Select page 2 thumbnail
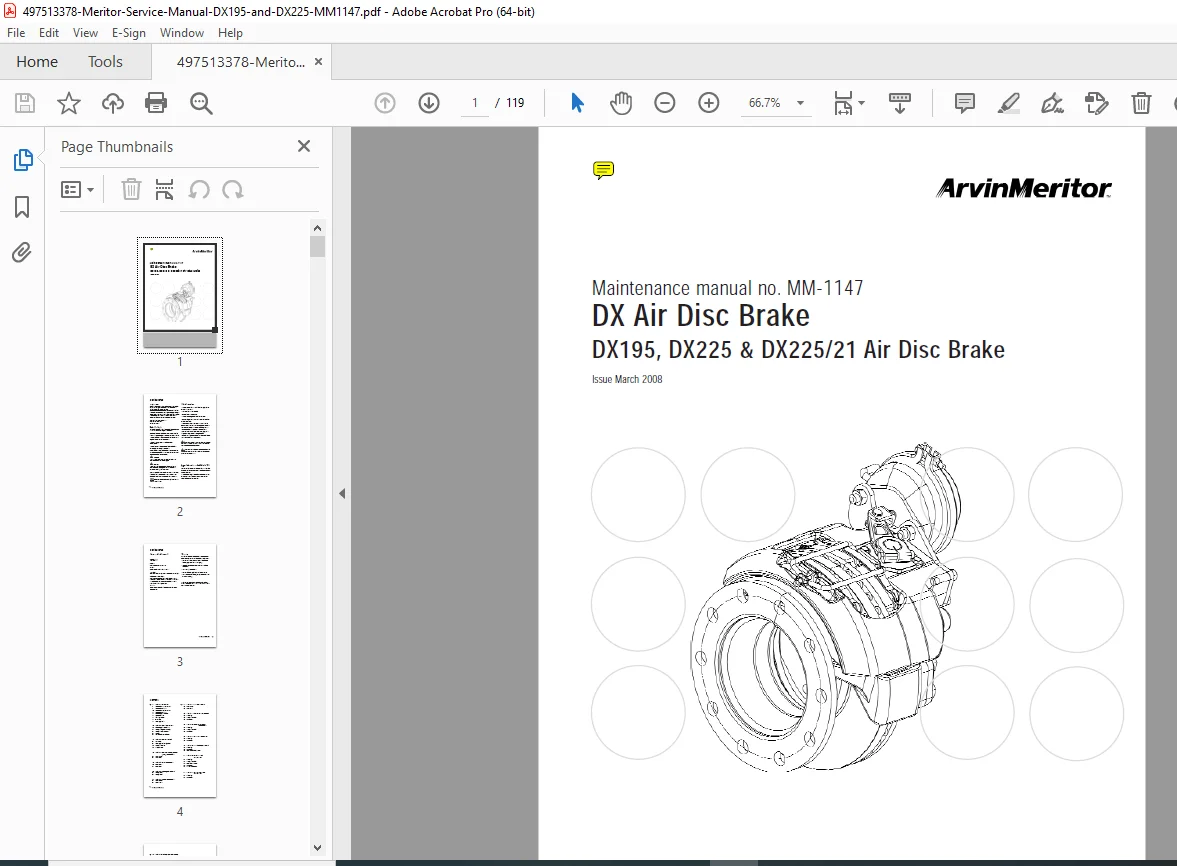Viewport: 1177px width, 866px height. click(180, 446)
